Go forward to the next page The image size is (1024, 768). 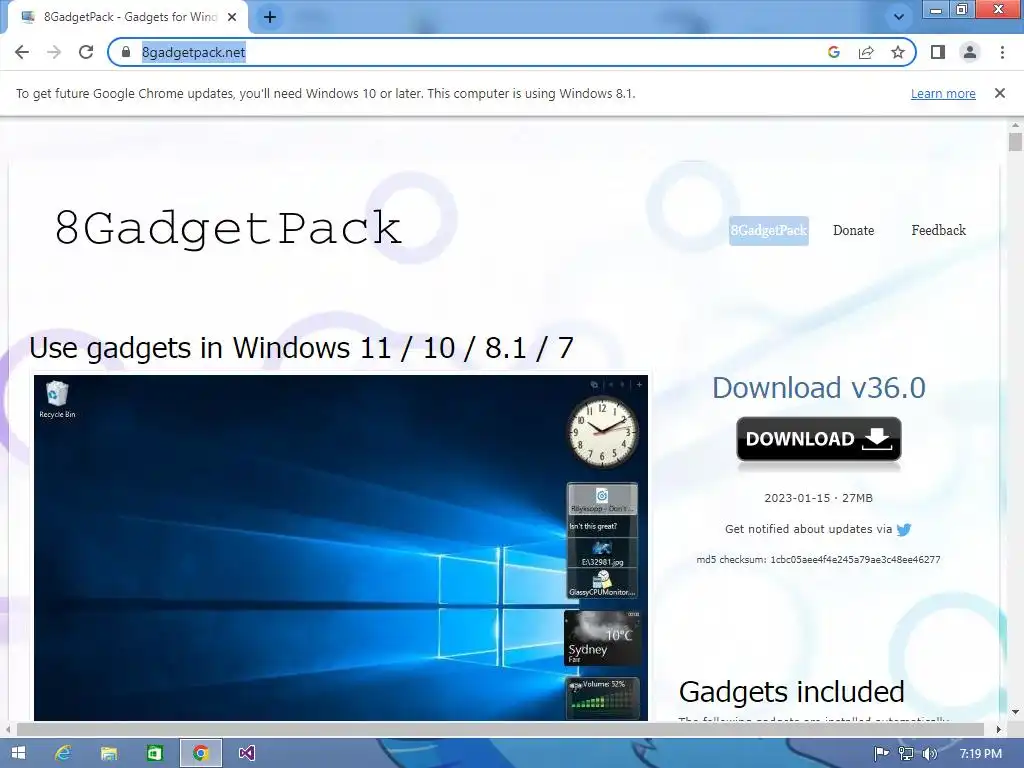pyautogui.click(x=54, y=52)
